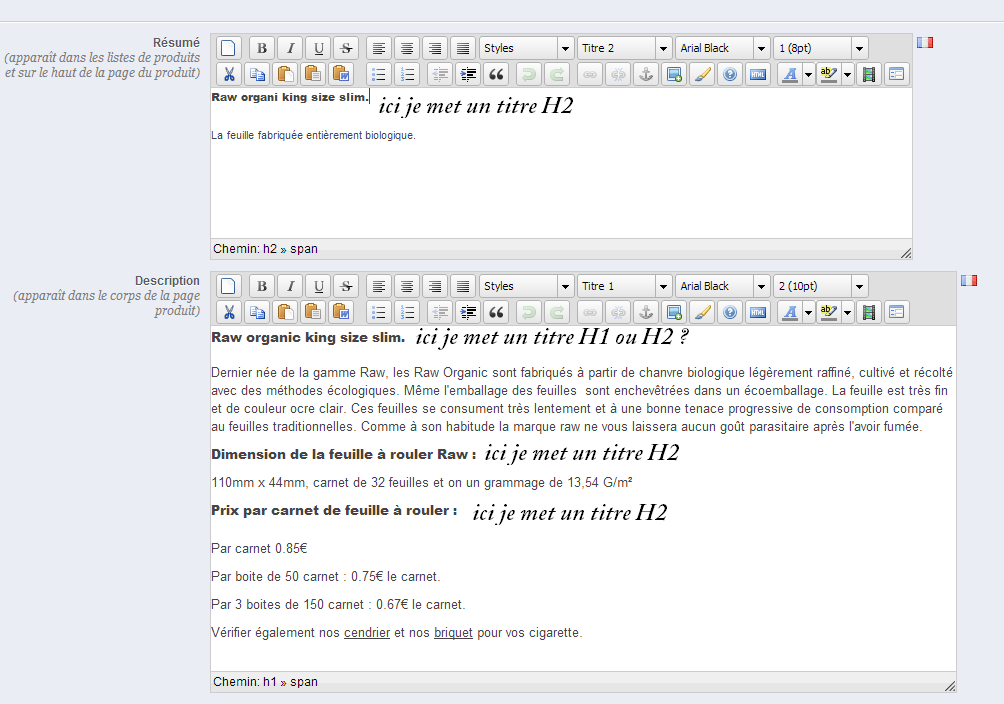1004x704 pixels.
Task: Insert embedded media in Description editor
Action: (x=869, y=313)
